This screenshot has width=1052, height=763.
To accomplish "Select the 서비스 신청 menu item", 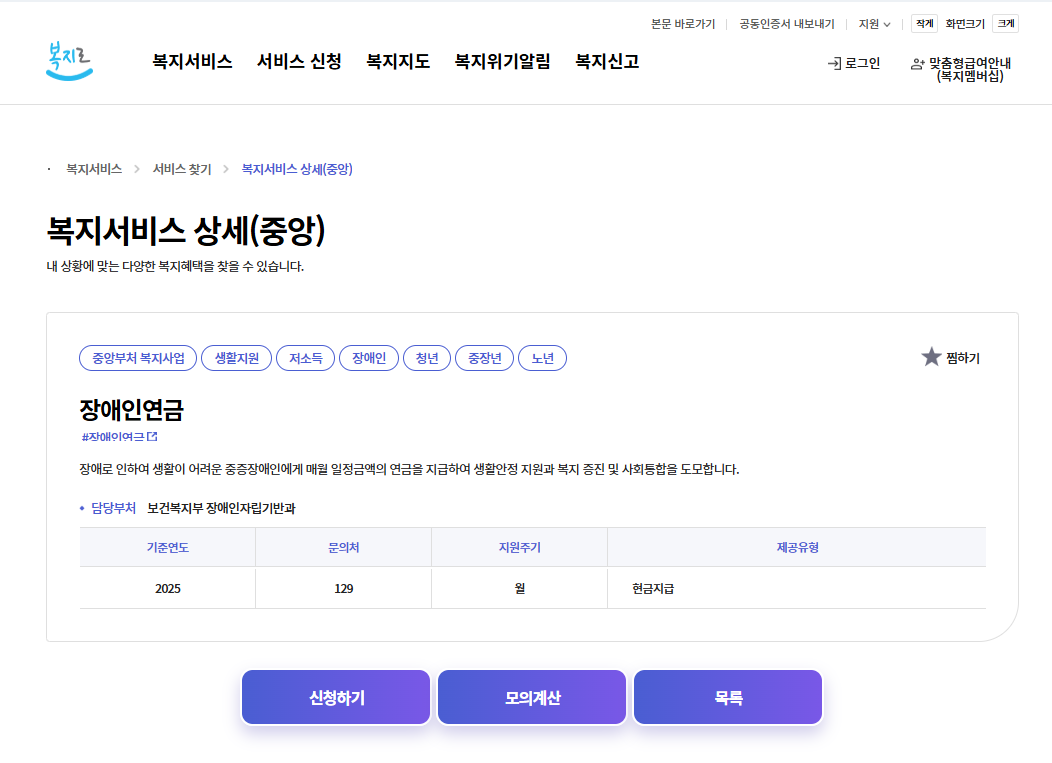I will (298, 62).
